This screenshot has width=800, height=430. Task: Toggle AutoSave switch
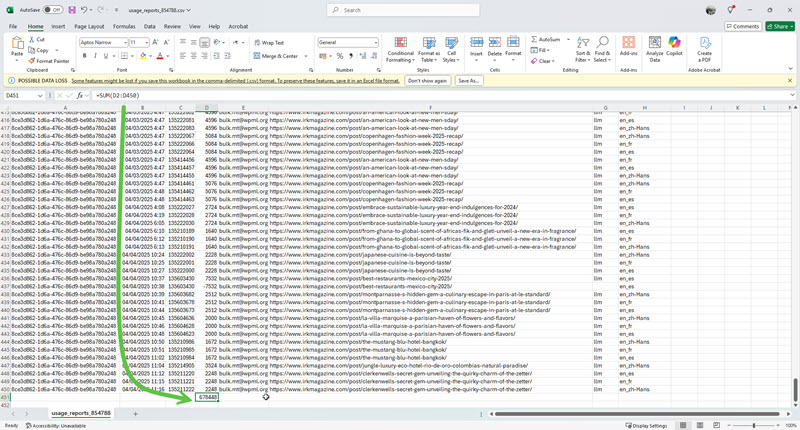[53, 10]
